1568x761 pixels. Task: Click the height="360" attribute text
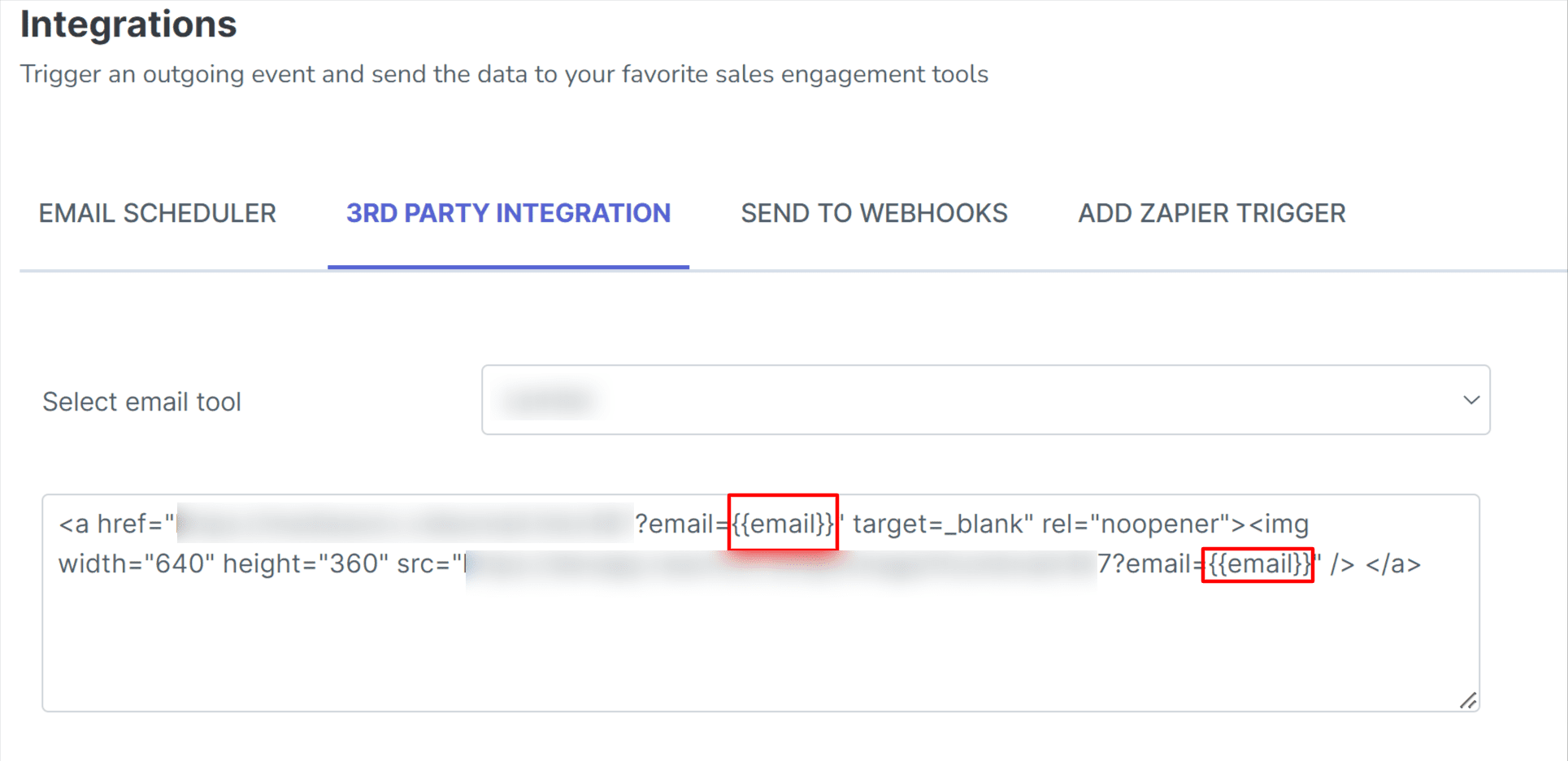tap(301, 564)
